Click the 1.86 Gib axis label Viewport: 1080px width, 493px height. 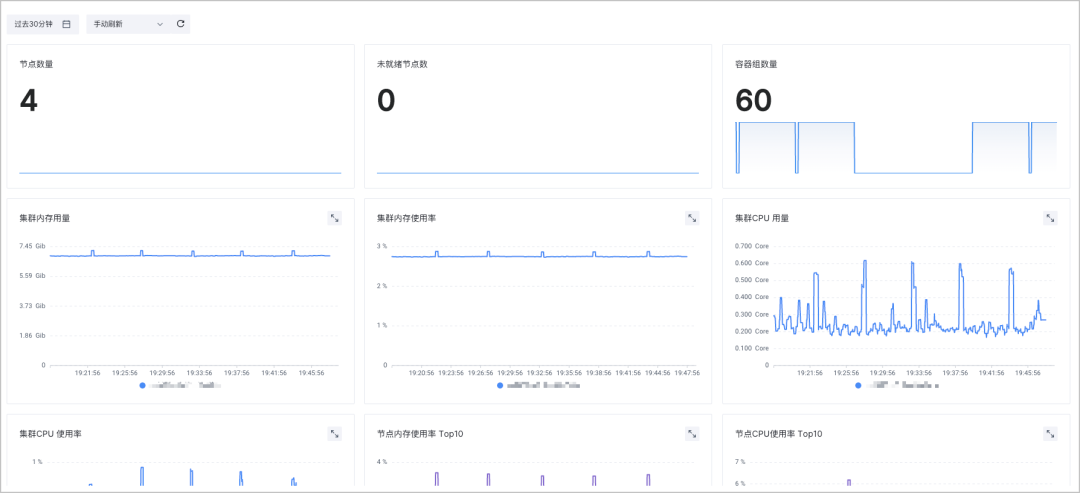[x=32, y=335]
